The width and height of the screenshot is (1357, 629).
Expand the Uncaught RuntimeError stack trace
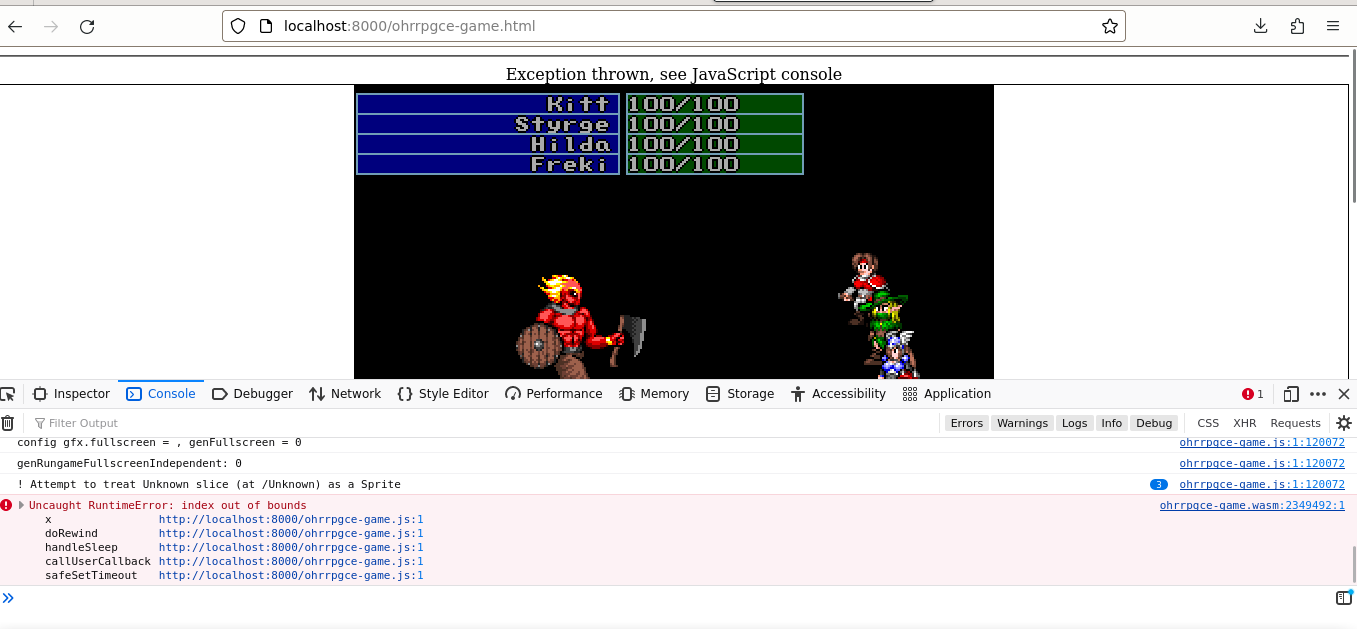pos(22,505)
